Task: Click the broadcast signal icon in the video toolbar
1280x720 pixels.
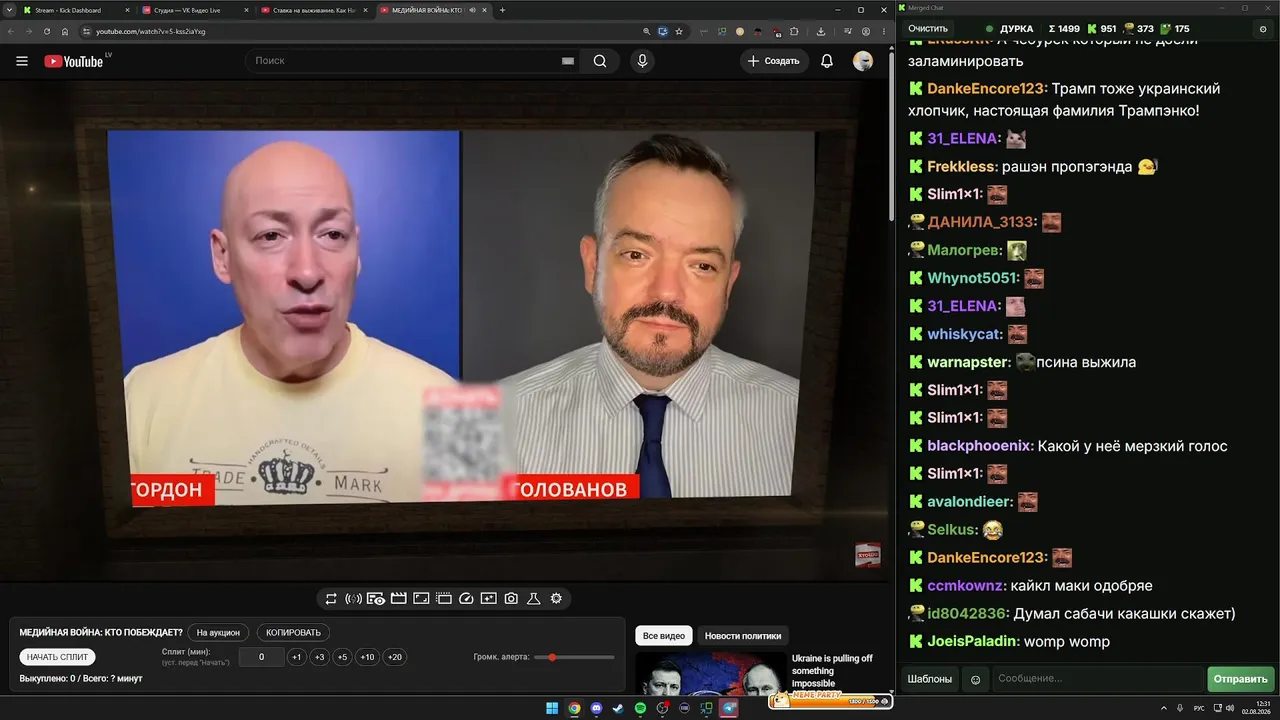Action: click(x=353, y=598)
